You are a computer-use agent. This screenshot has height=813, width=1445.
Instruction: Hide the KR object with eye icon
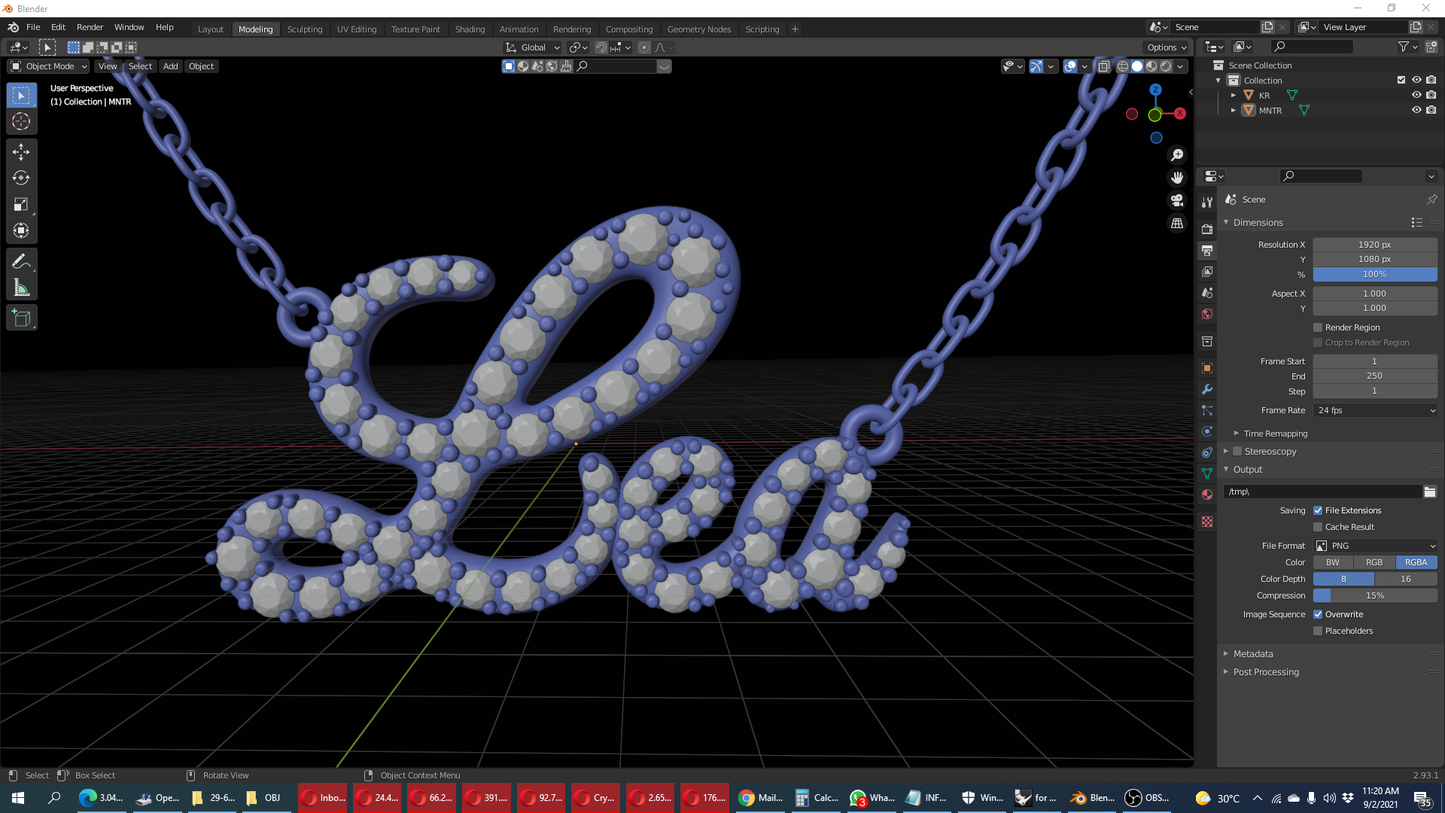pos(1416,95)
